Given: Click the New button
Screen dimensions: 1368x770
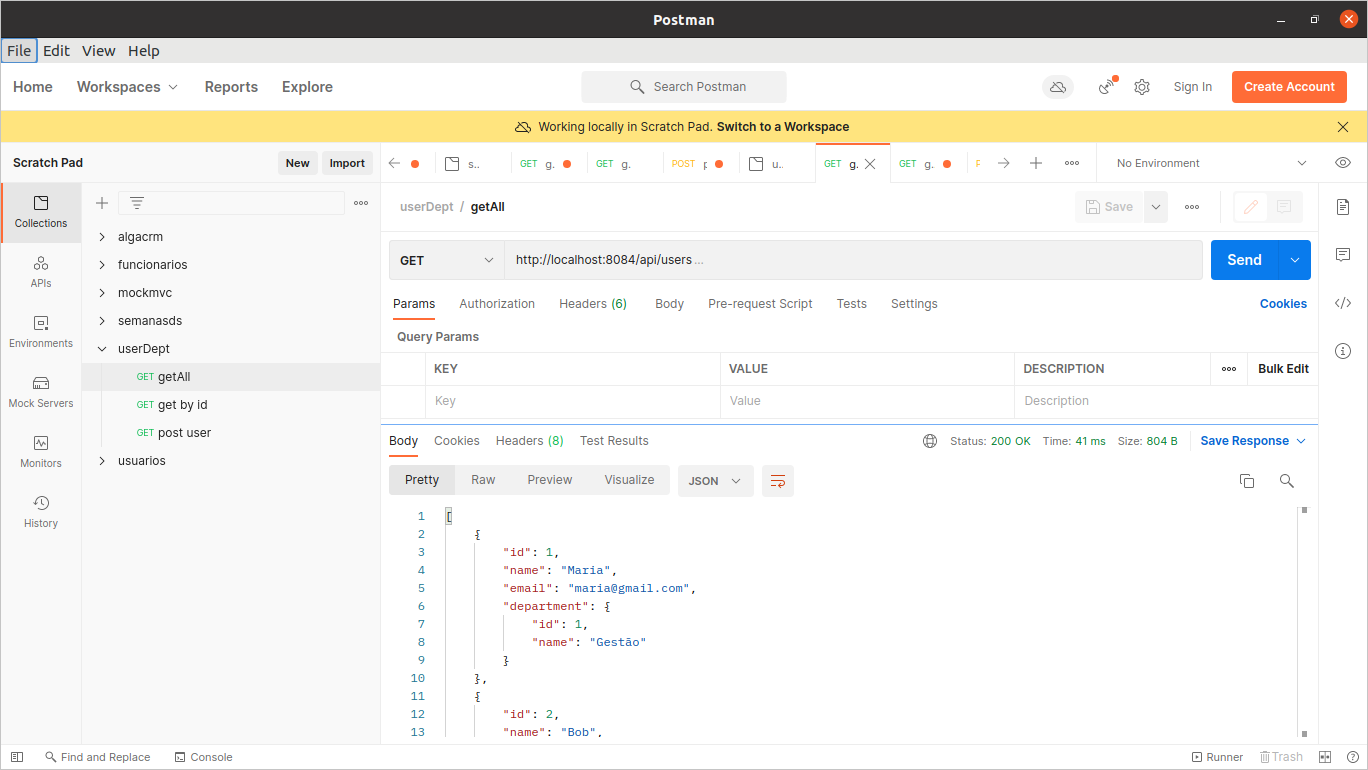Looking at the screenshot, I should point(298,163).
